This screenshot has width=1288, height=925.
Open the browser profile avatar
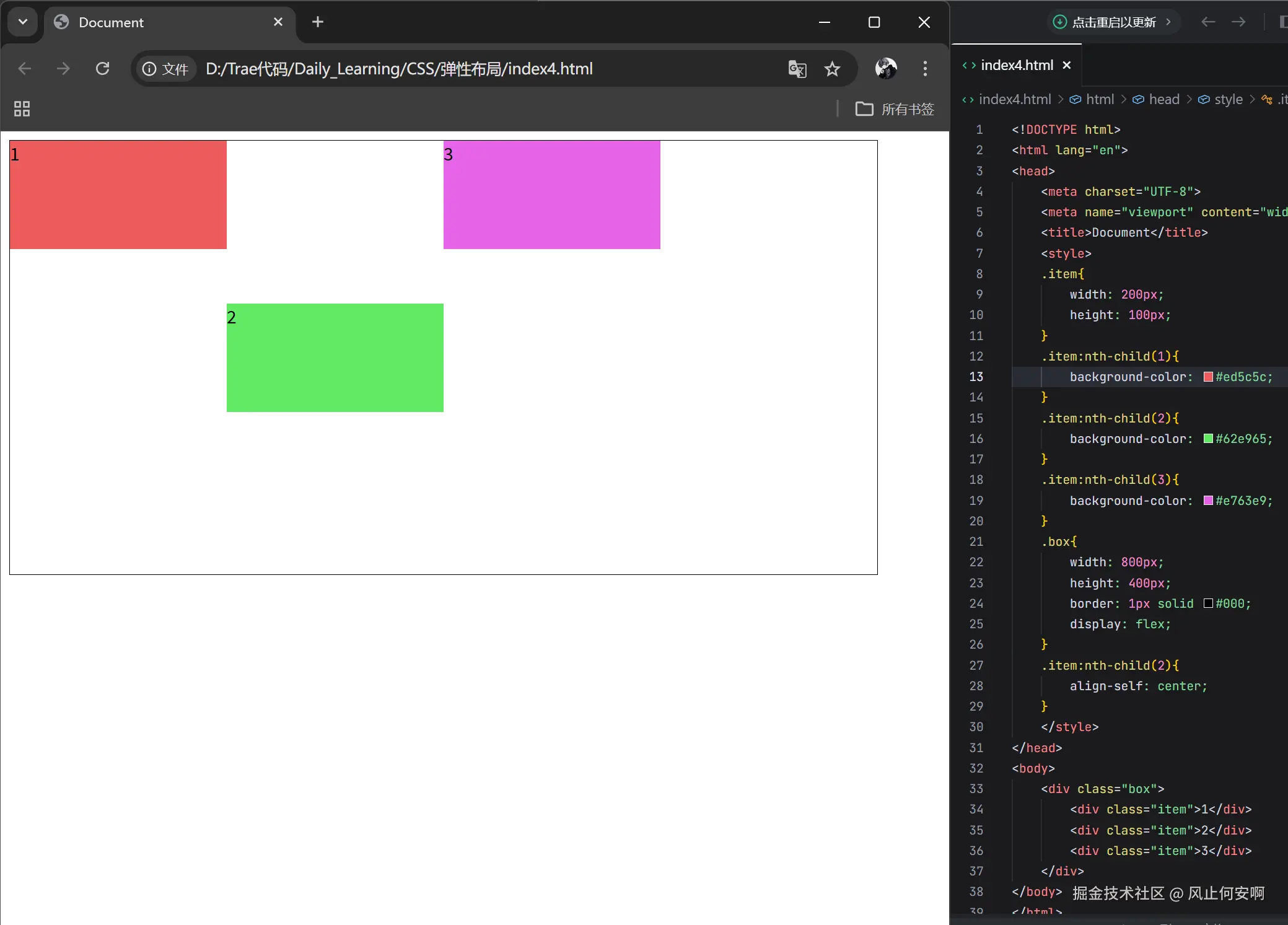886,69
